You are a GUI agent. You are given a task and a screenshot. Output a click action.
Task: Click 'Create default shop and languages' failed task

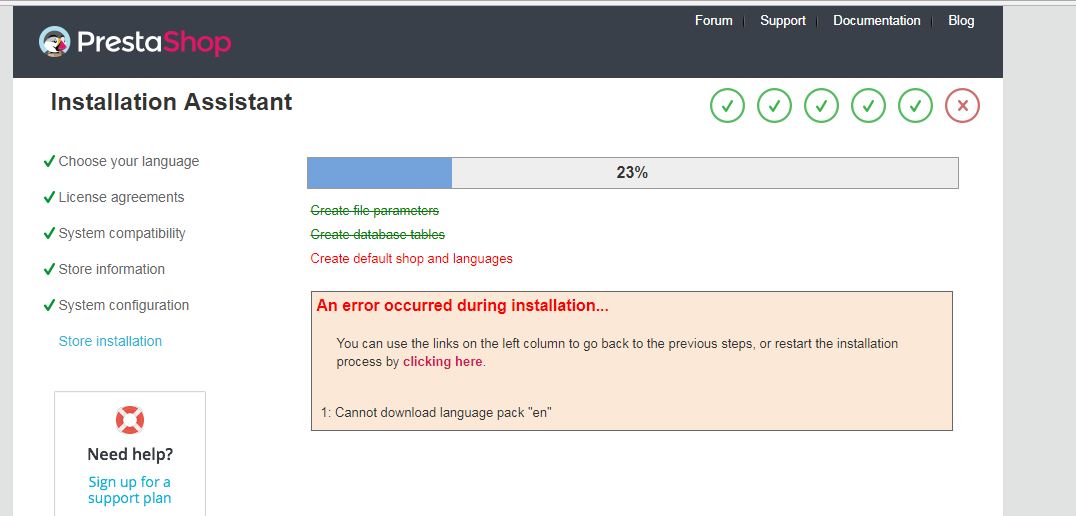pos(412,259)
